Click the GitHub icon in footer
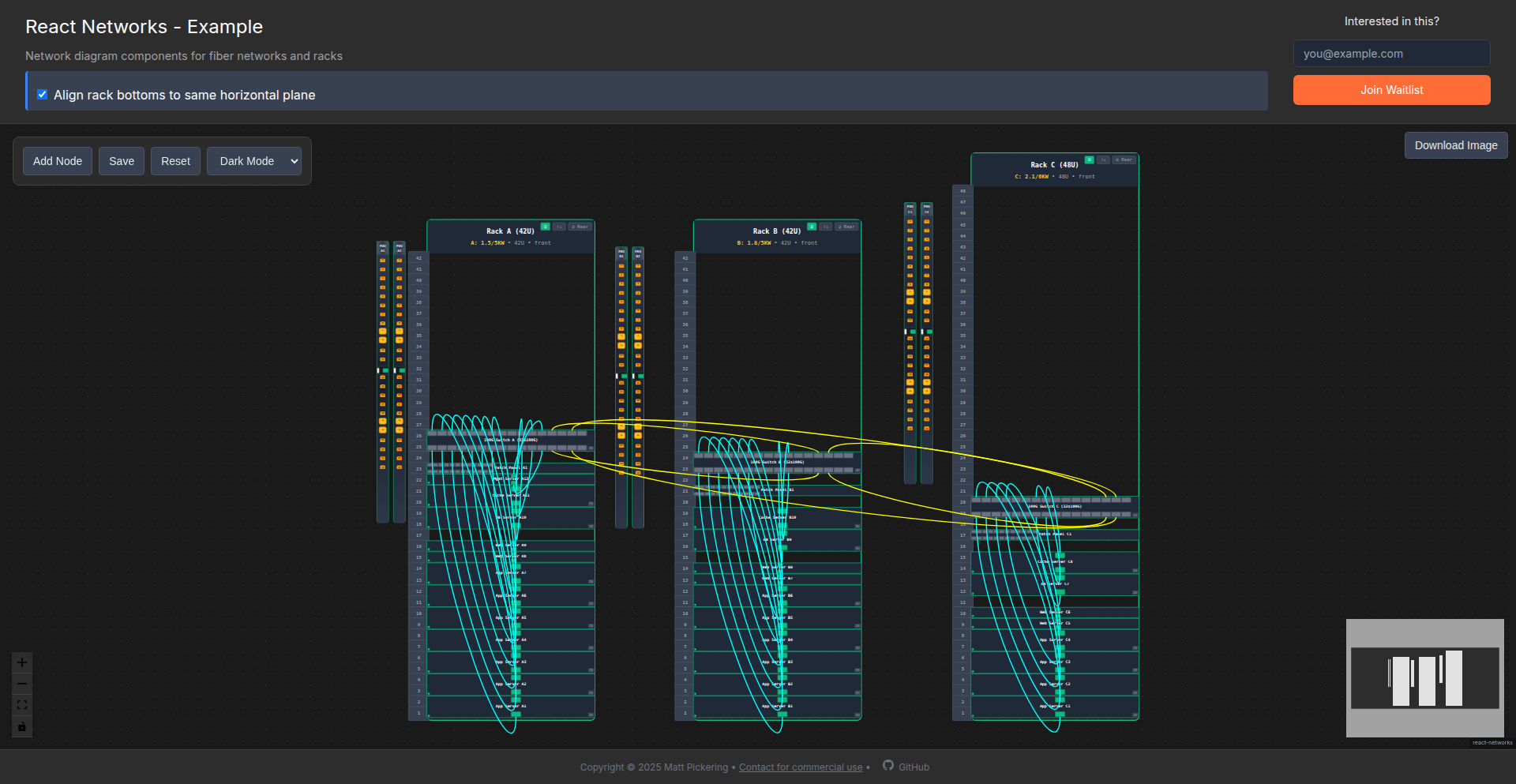Viewport: 1516px width, 784px height. coord(888,766)
